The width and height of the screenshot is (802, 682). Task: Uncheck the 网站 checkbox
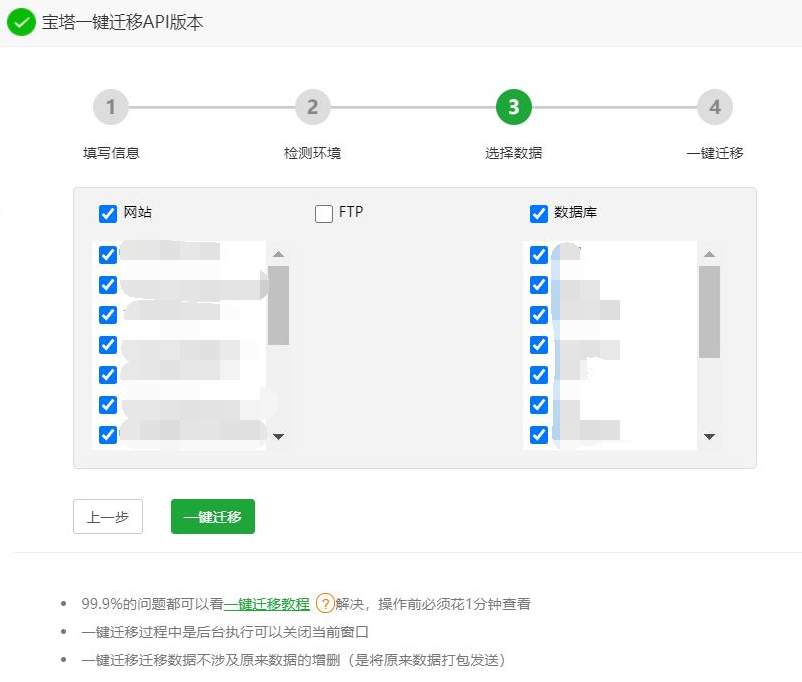tap(108, 213)
